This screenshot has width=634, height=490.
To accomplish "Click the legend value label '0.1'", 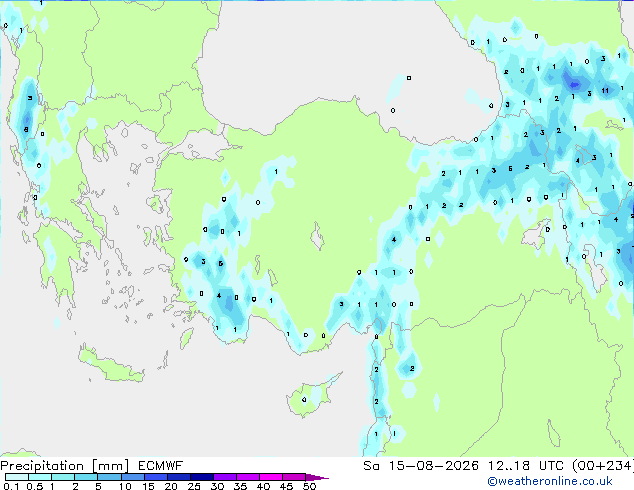I will click(11, 486).
